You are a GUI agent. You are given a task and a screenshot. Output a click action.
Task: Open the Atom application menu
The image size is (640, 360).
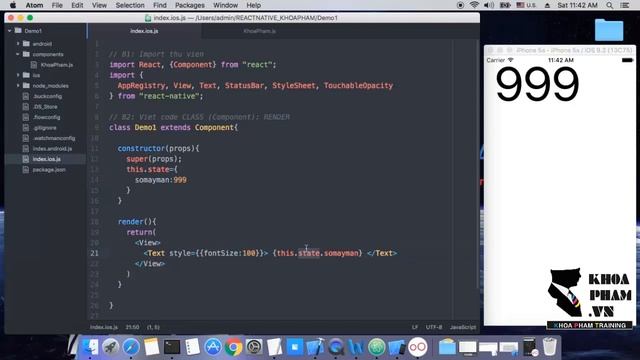pyautogui.click(x=34, y=5)
